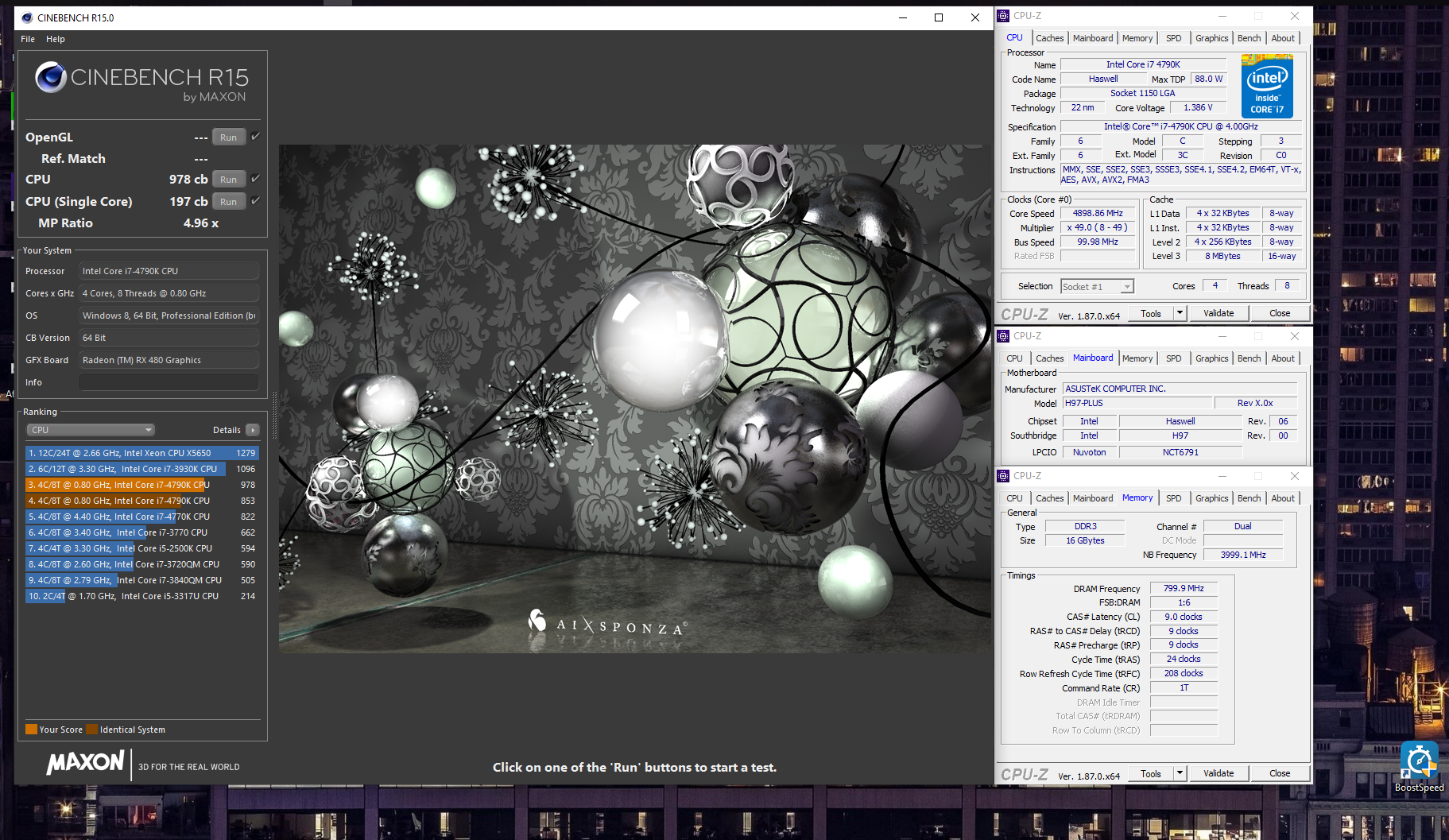Switch to Caches tab in top CPU-Z window
1449x840 pixels.
coord(1049,38)
